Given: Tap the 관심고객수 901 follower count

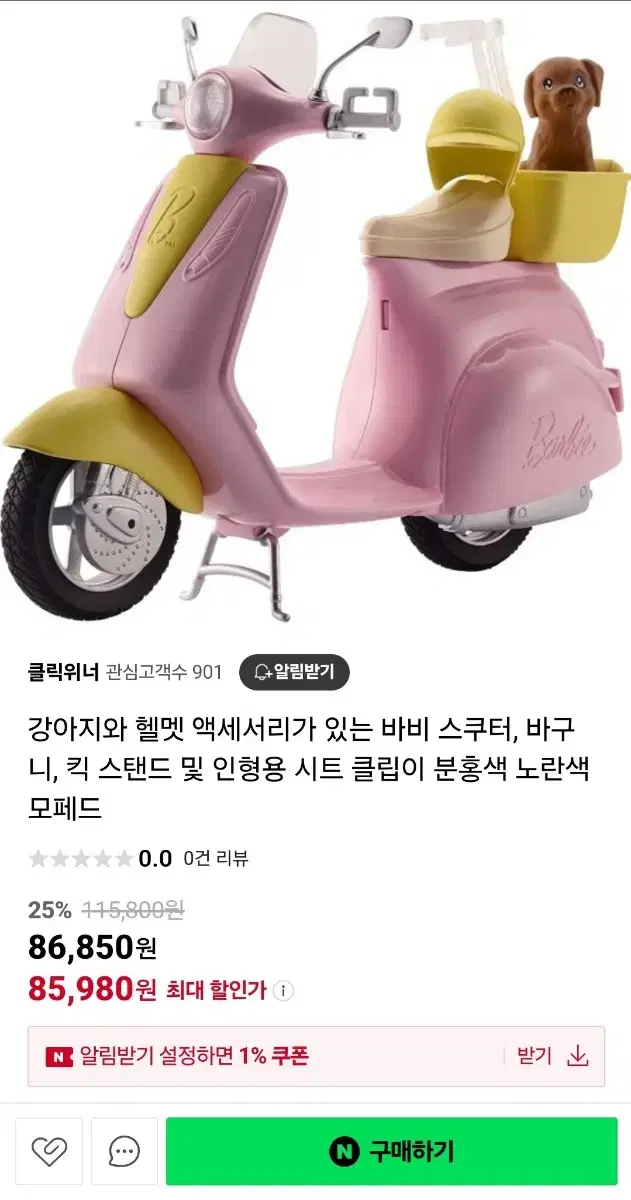Looking at the screenshot, I should pos(164,672).
